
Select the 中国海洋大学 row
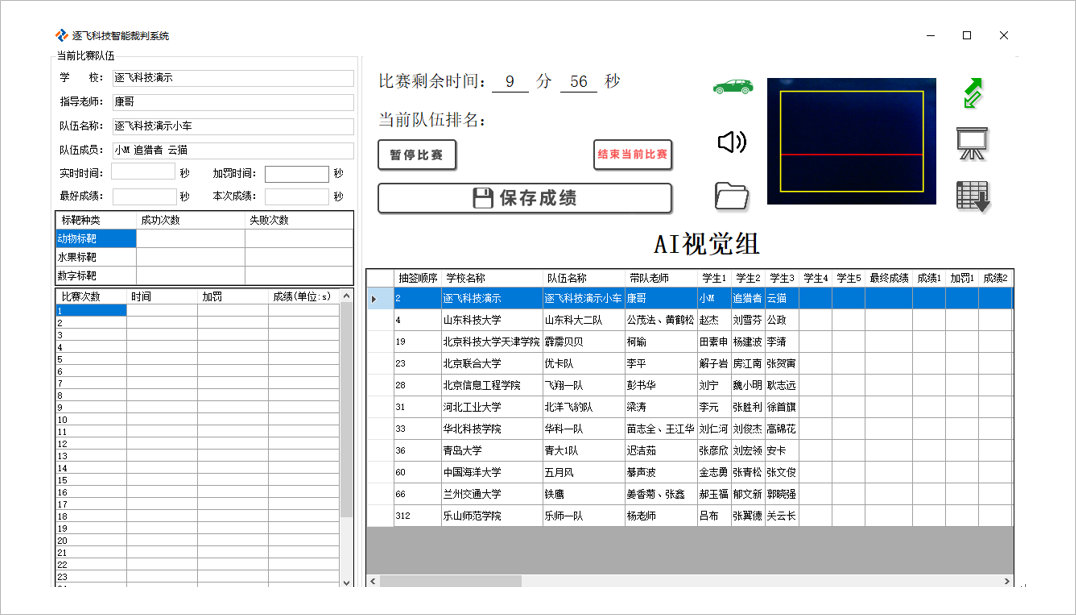690,472
